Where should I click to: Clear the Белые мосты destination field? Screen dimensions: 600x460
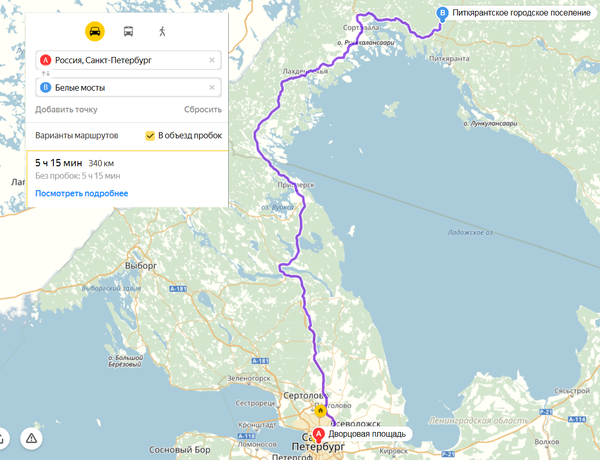click(212, 88)
